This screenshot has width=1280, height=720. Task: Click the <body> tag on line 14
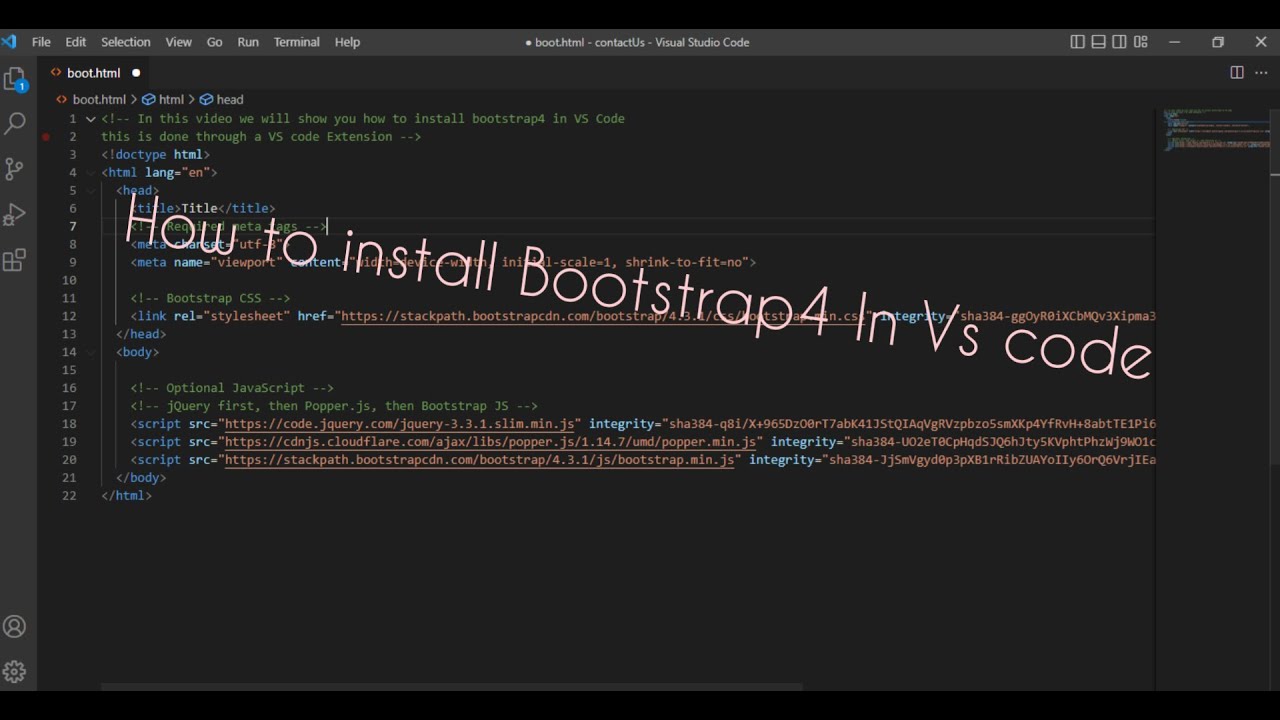(x=137, y=352)
